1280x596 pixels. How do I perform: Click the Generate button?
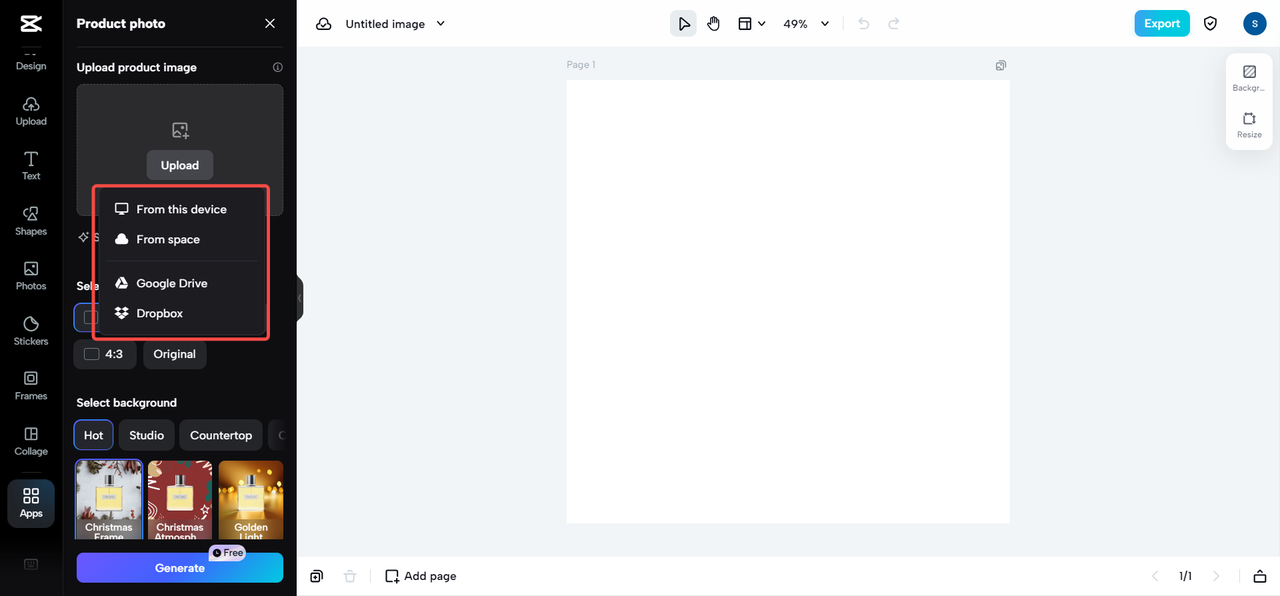(180, 568)
